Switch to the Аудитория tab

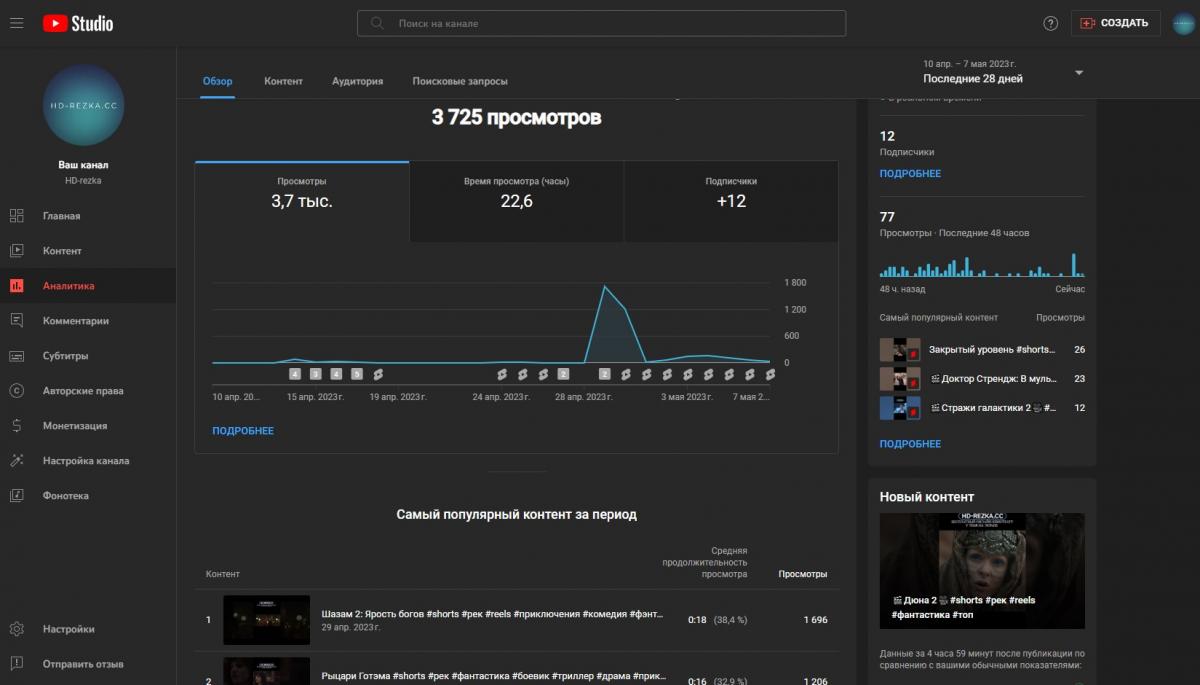click(357, 81)
